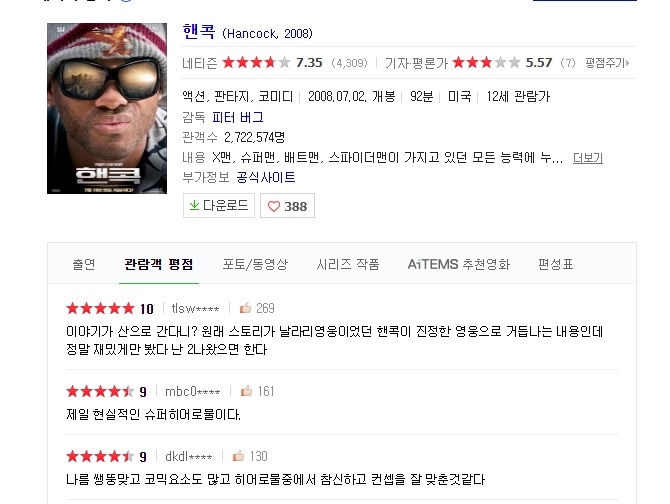Click netizen star rating 7.35
The height and width of the screenshot is (504, 670).
[256, 63]
